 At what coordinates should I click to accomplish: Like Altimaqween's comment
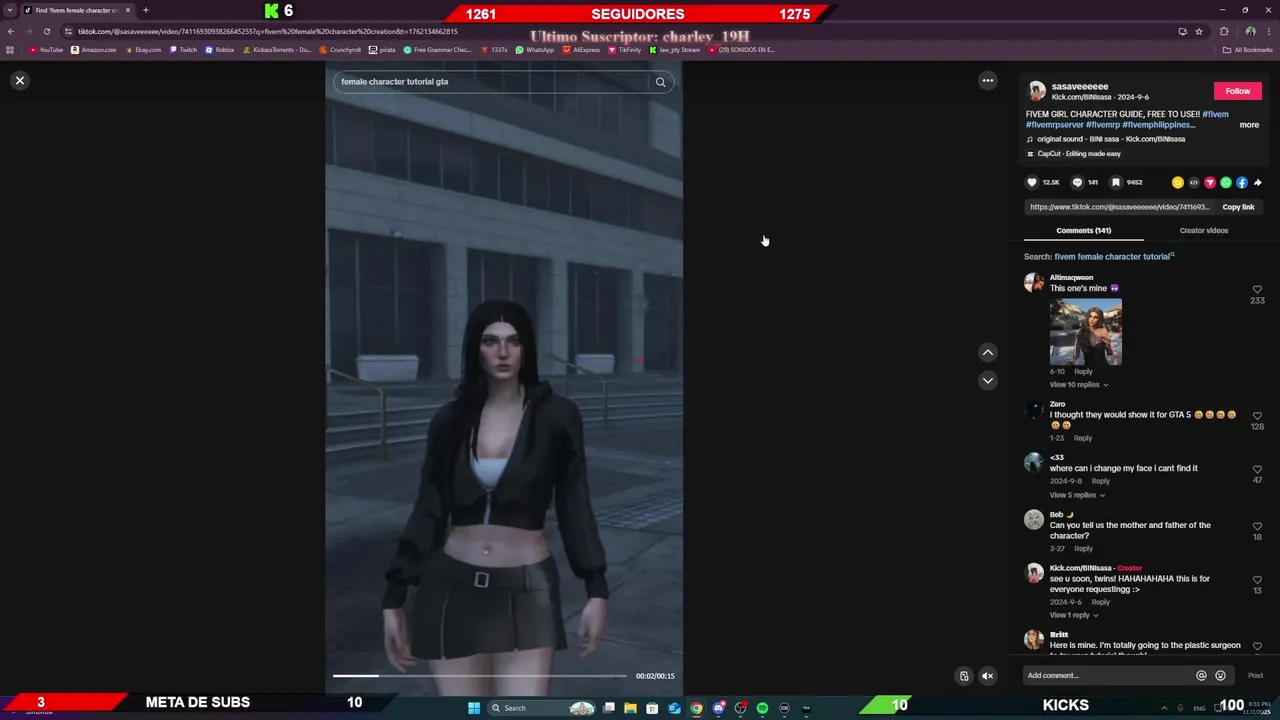(1257, 289)
